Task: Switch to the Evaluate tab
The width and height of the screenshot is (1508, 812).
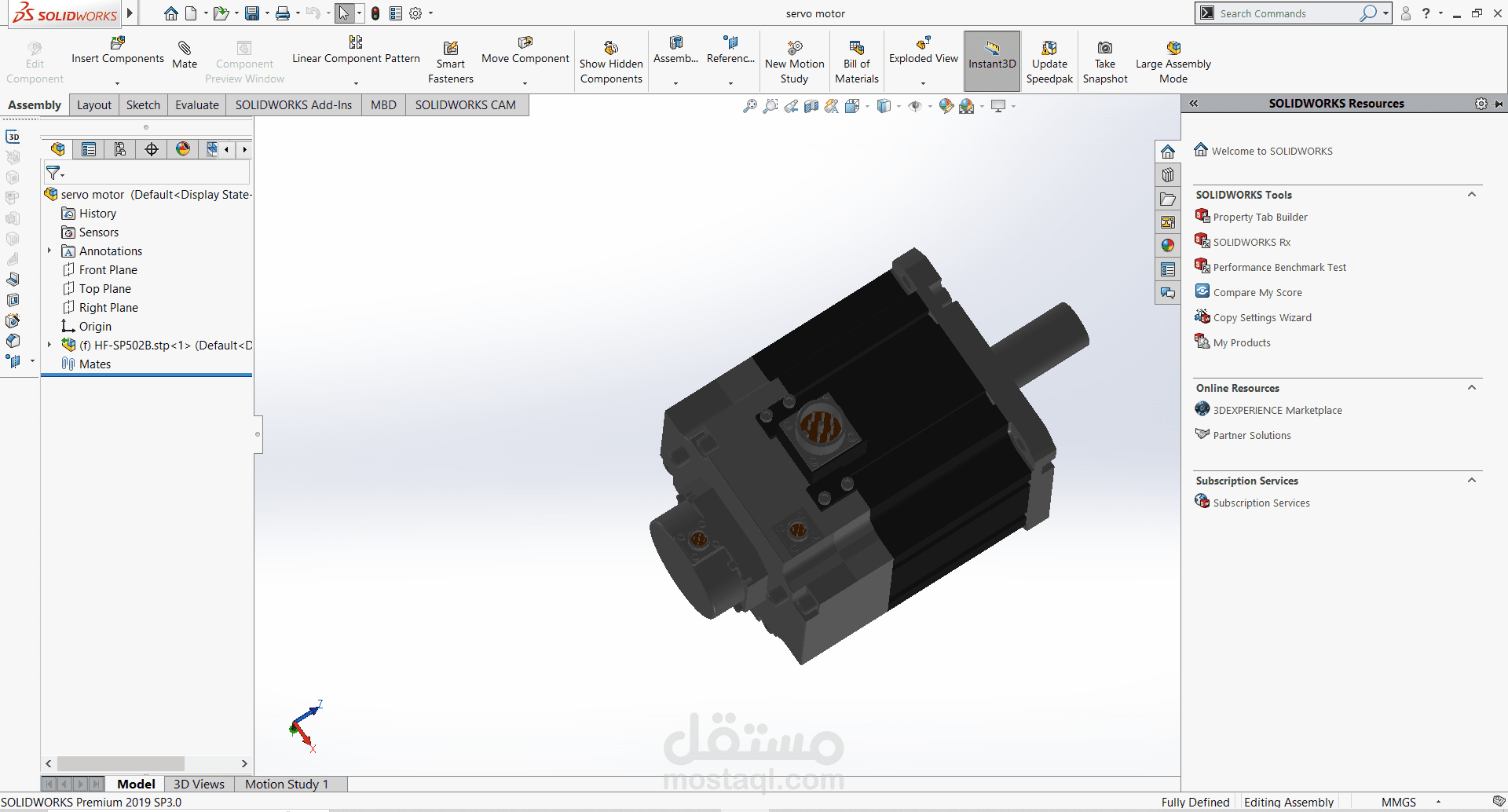Action: click(197, 105)
